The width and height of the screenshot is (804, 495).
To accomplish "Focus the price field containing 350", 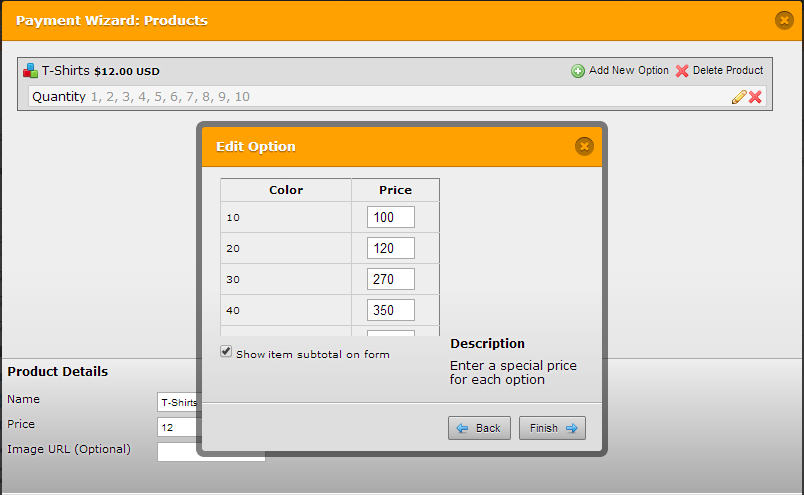I will tap(390, 310).
